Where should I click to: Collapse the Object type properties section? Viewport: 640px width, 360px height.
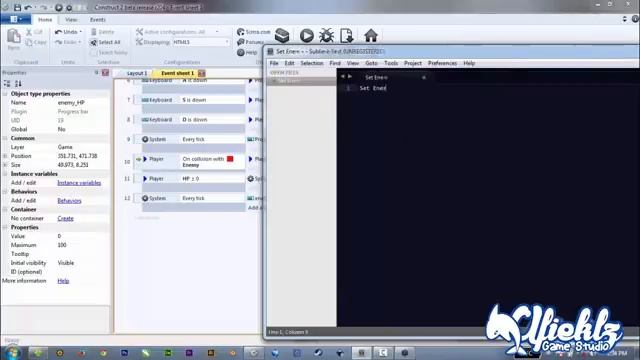tap(5, 94)
